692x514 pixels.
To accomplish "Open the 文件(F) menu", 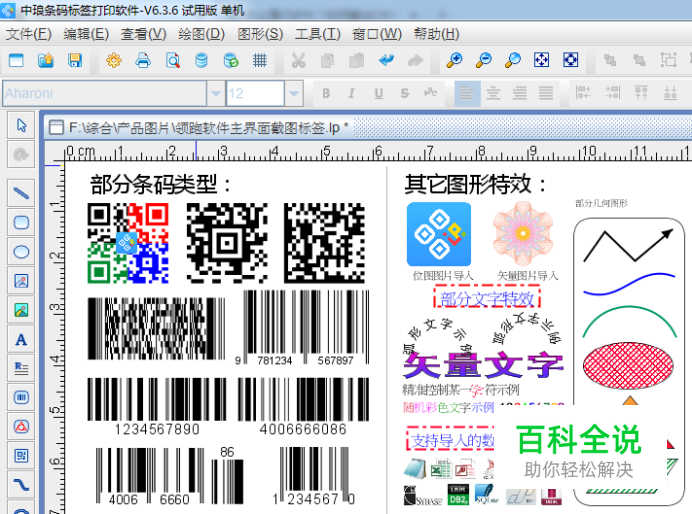I will coord(28,34).
